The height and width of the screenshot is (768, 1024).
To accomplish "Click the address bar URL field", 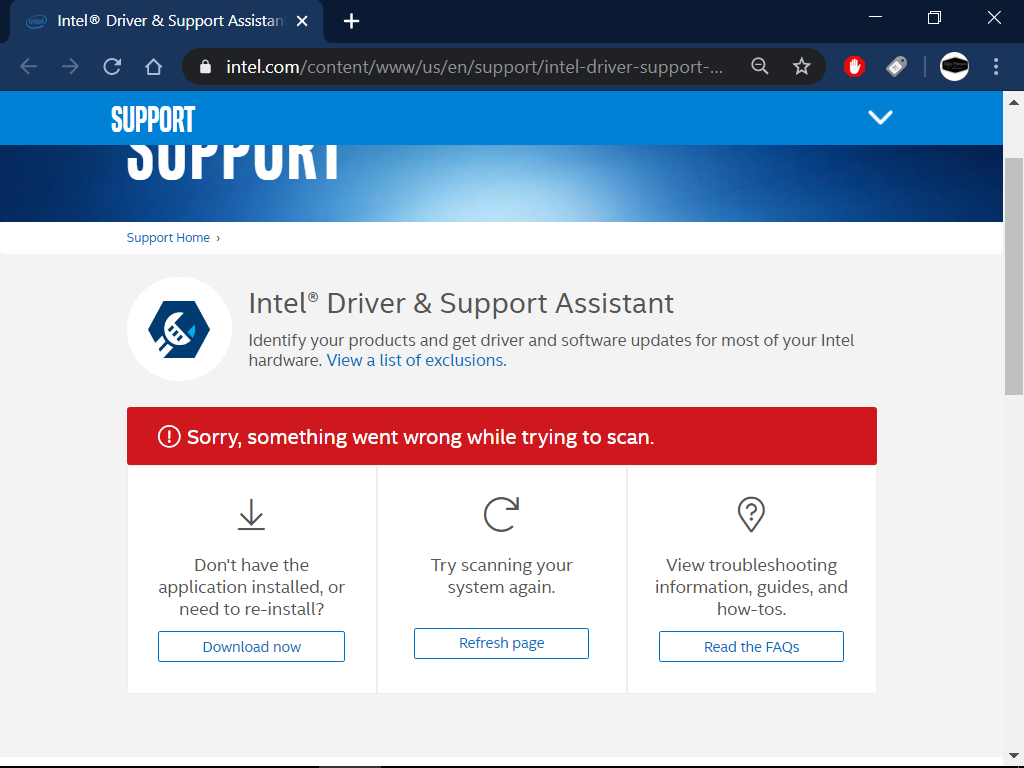I will tap(475, 67).
